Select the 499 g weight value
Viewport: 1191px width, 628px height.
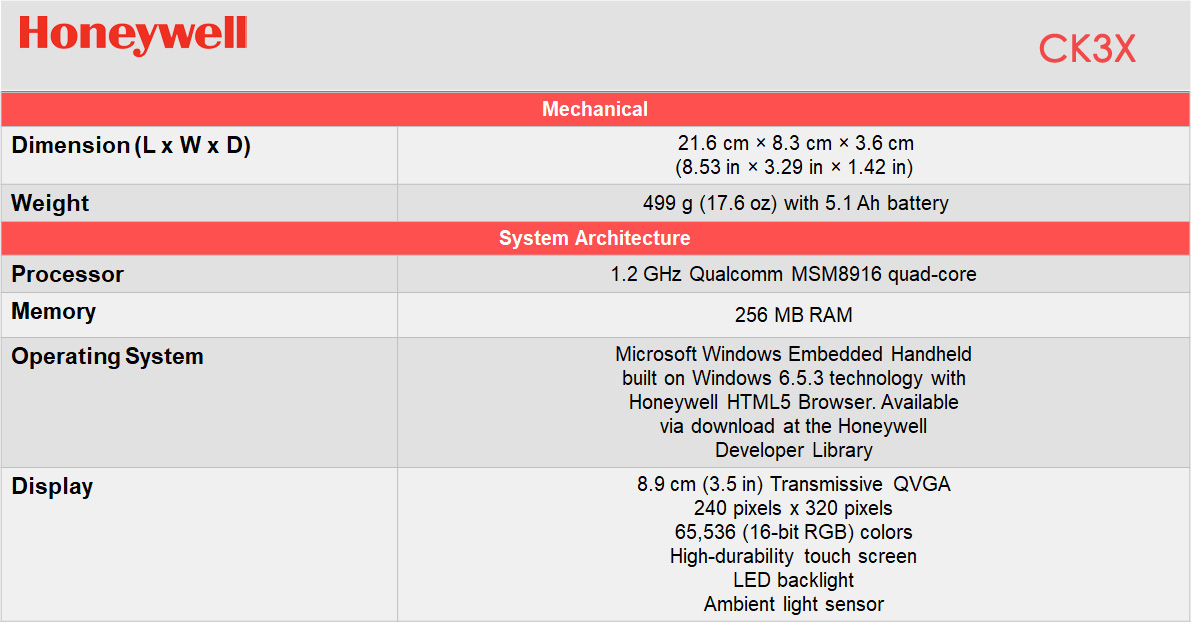pyautogui.click(x=795, y=204)
